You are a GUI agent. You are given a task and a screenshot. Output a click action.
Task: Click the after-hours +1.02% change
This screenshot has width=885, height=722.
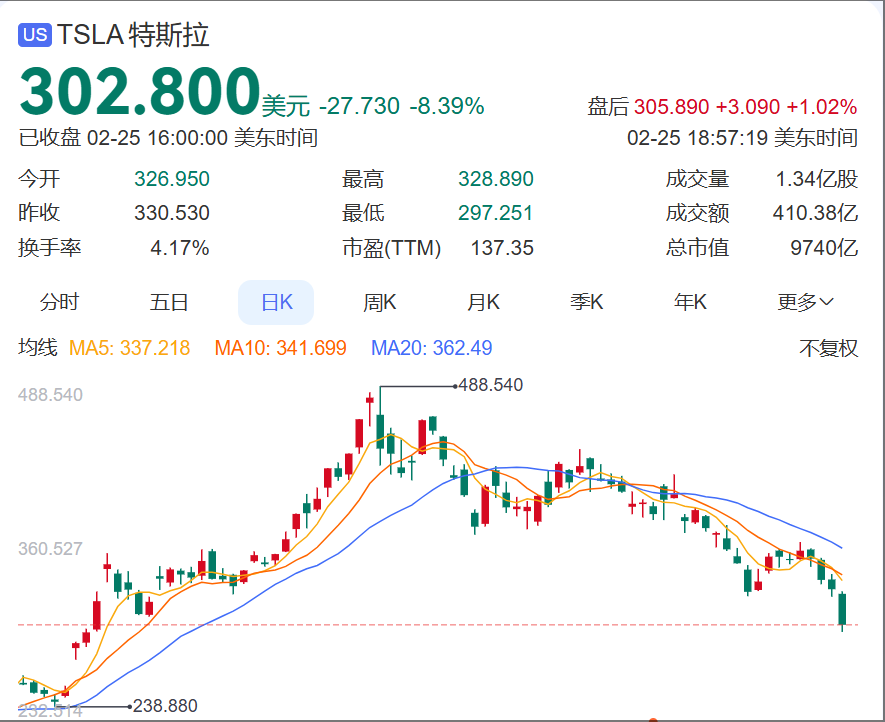(822, 107)
